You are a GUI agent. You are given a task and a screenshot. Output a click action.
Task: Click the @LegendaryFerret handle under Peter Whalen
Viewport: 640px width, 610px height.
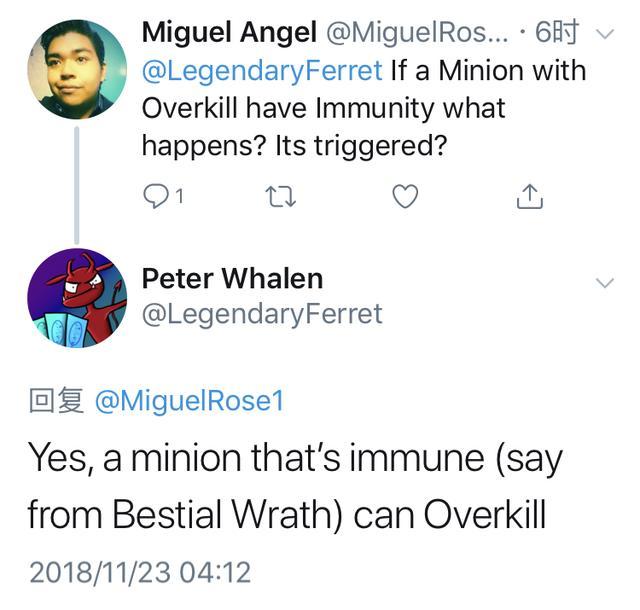point(262,314)
